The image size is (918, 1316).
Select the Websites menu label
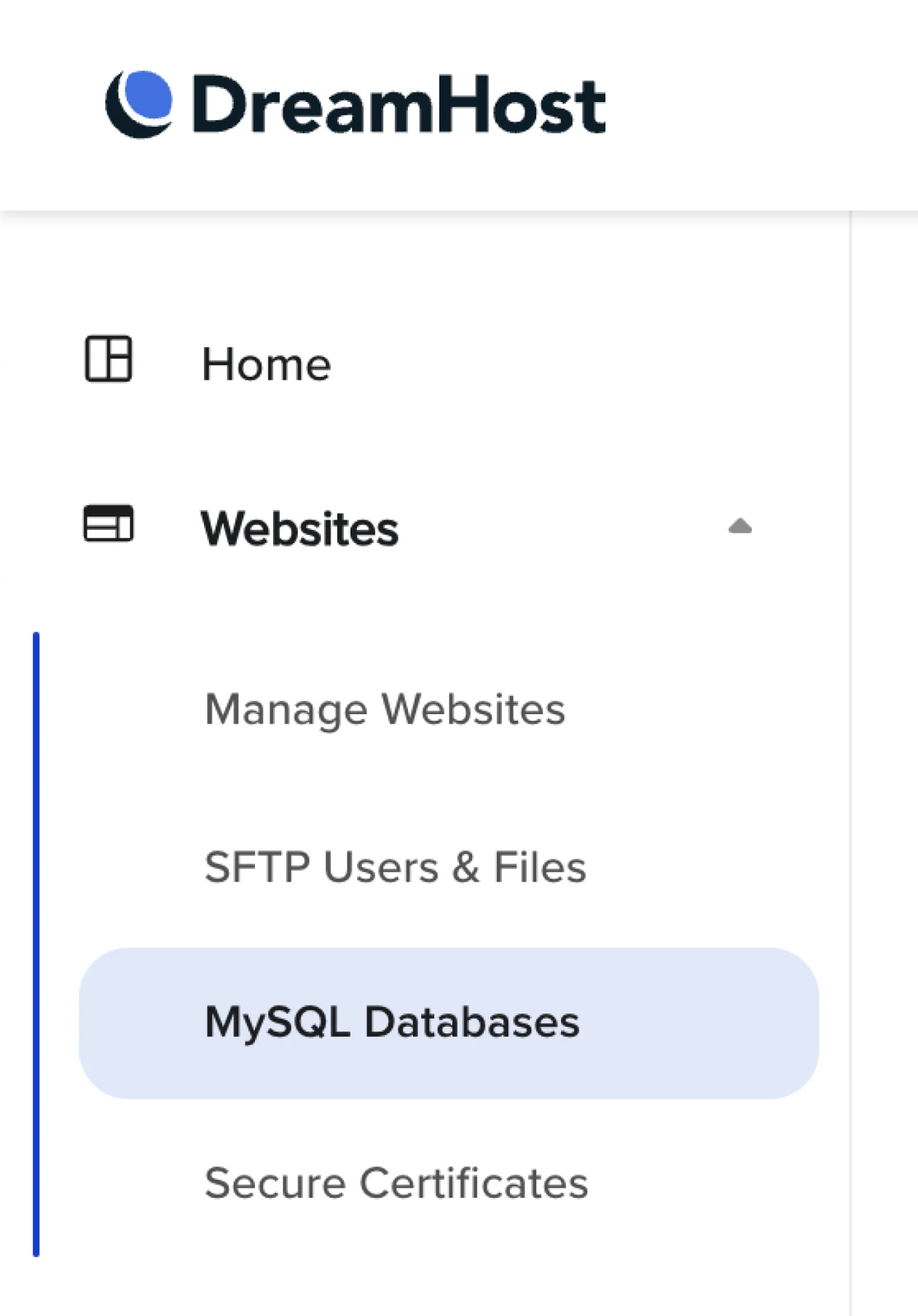point(299,528)
